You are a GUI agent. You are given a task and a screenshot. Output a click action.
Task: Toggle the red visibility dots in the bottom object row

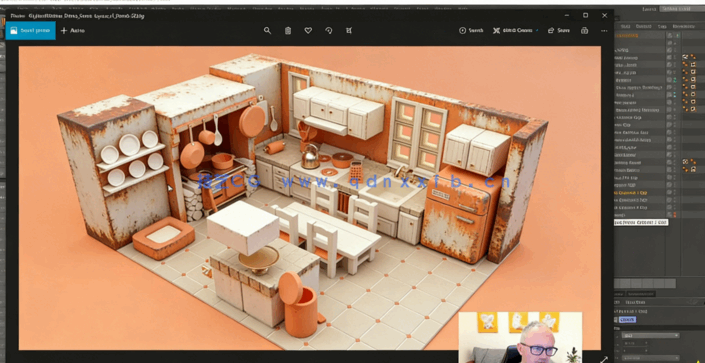pos(674,215)
